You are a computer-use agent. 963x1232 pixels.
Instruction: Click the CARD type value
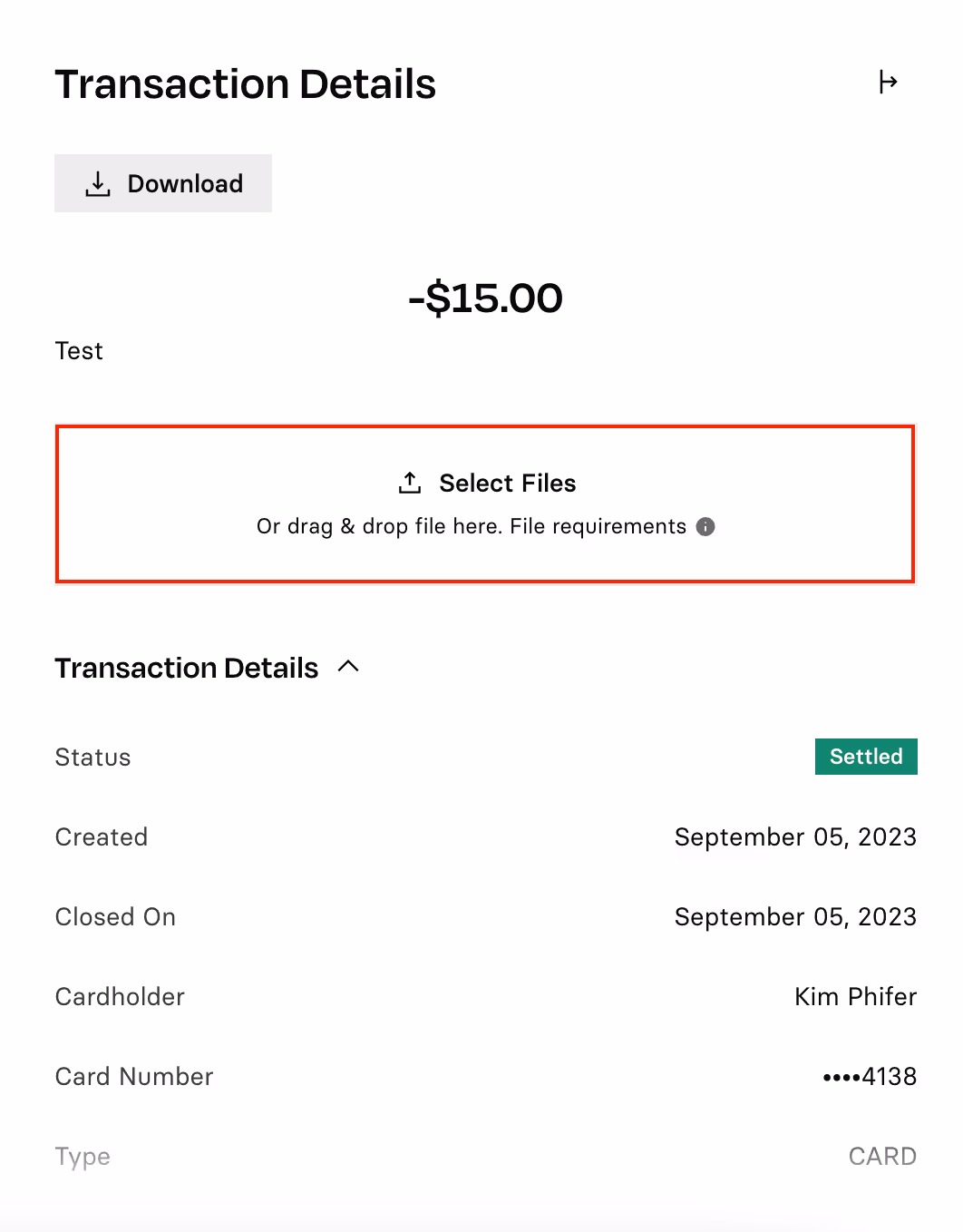[x=882, y=1156]
